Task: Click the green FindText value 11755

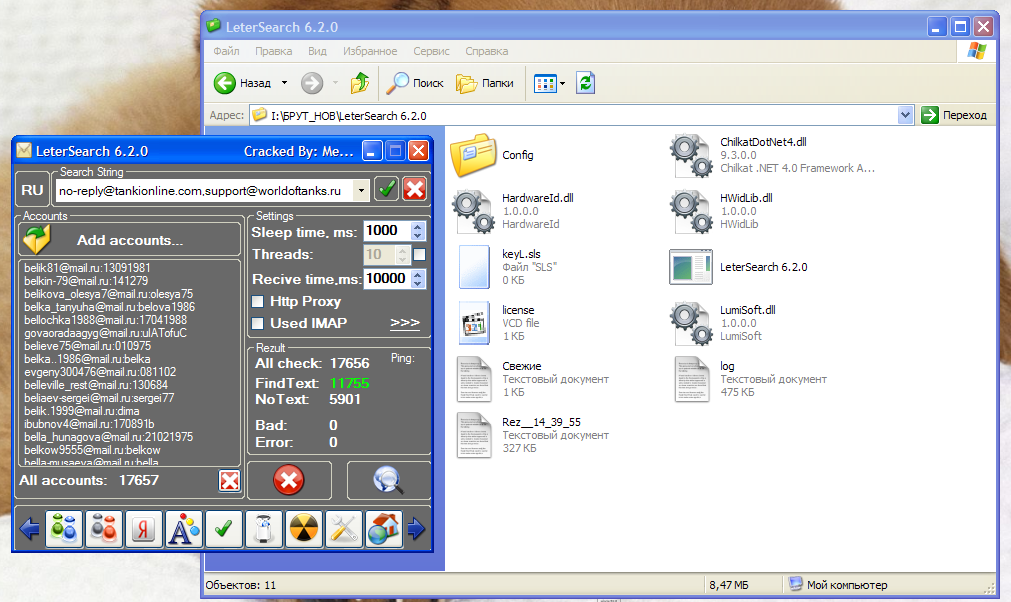Action: [x=349, y=383]
